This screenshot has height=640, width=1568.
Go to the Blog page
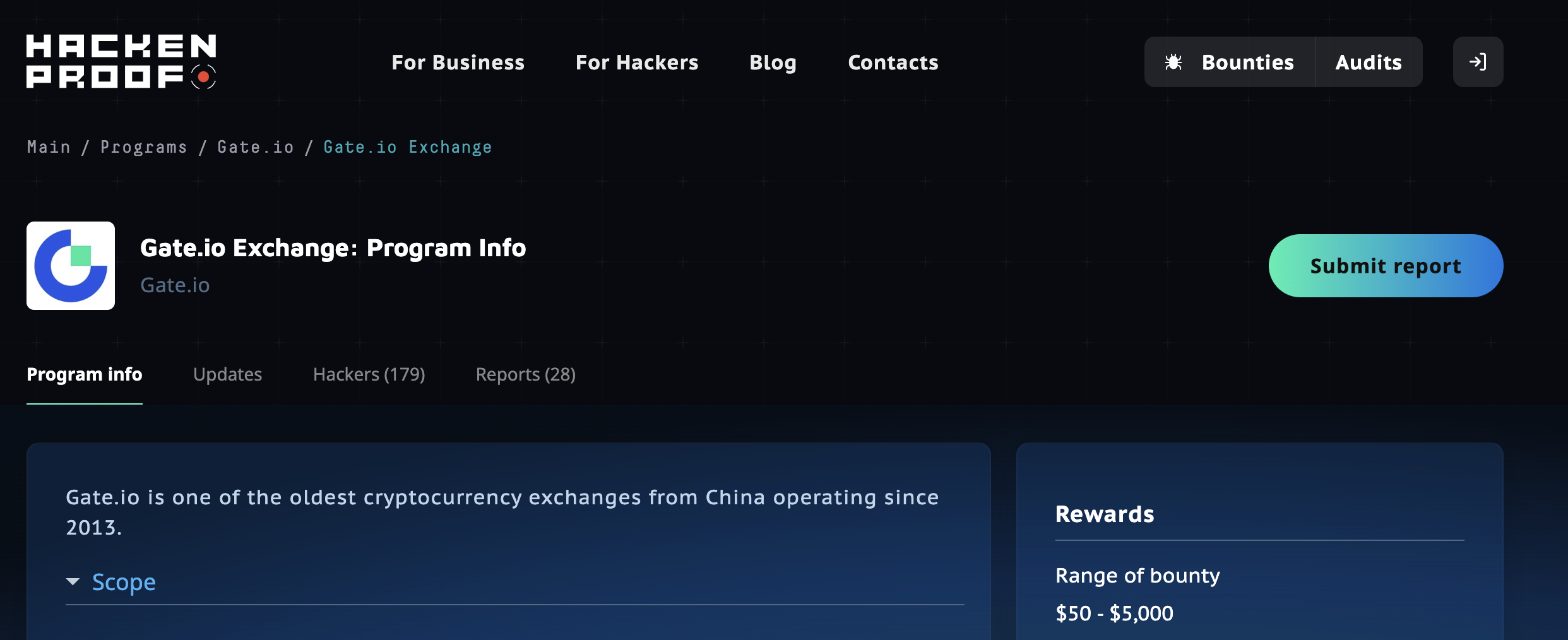(x=773, y=62)
